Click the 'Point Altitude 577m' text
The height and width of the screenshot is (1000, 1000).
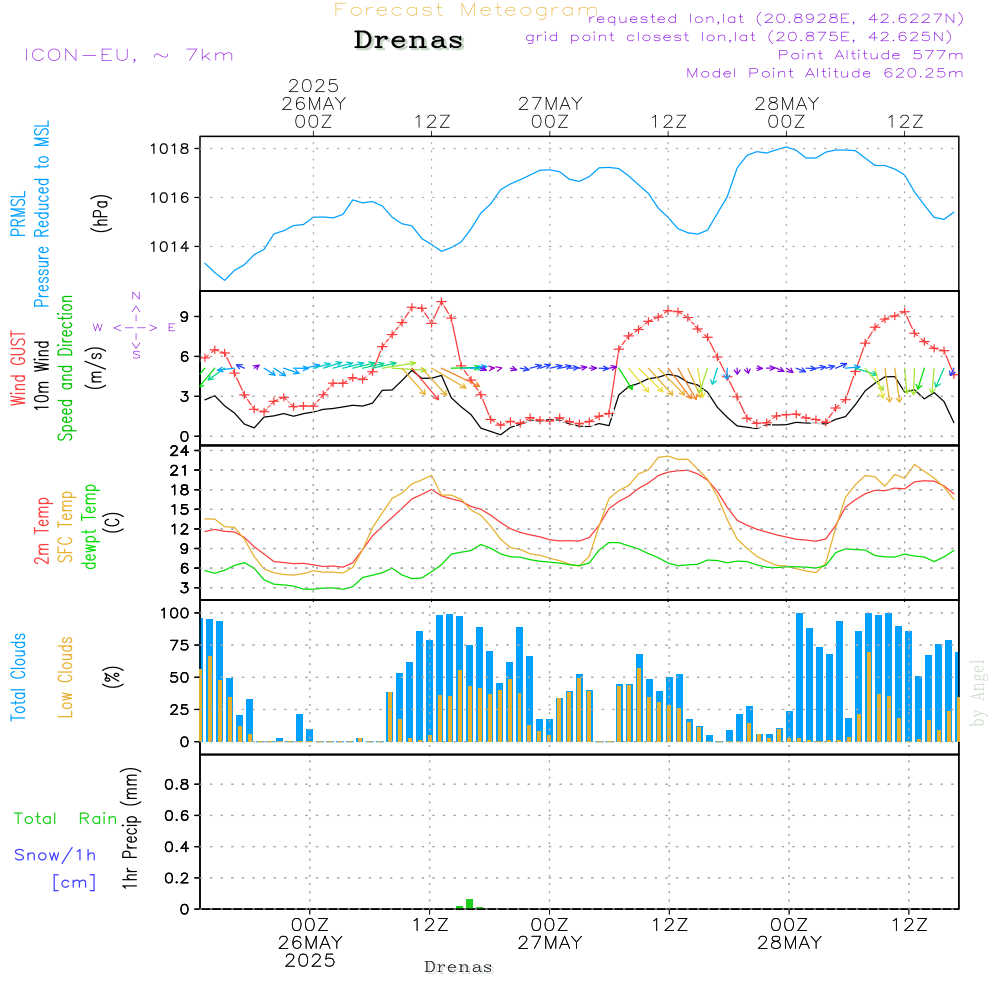click(871, 55)
